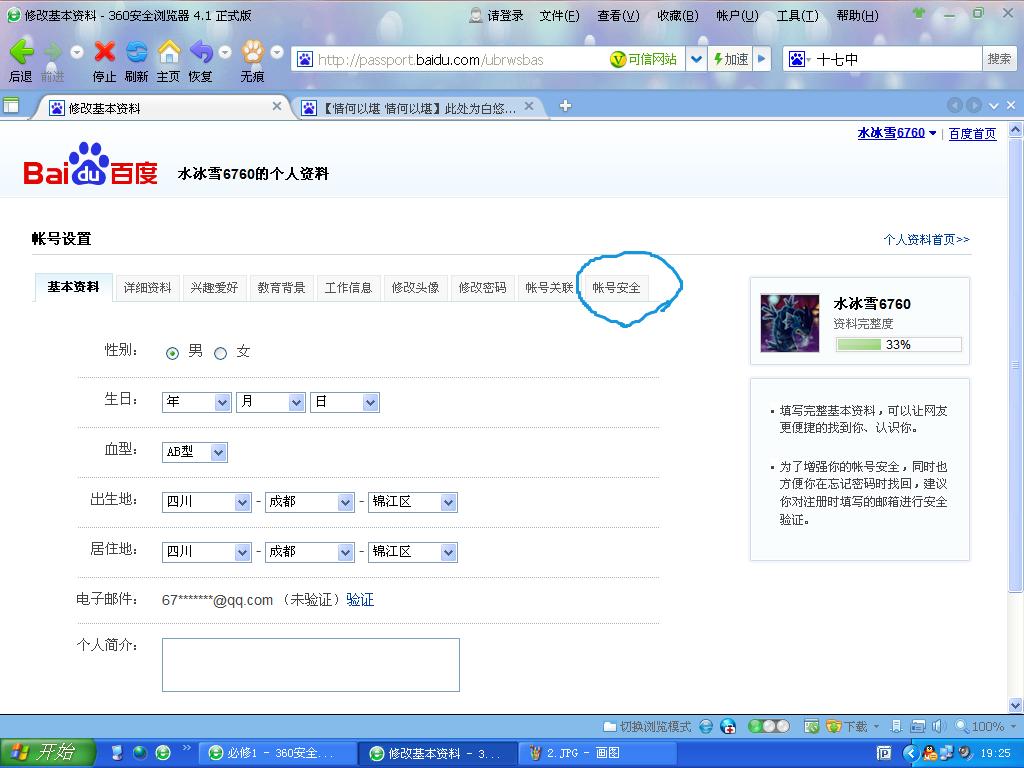Click the 停止 stop icon

pos(104,52)
